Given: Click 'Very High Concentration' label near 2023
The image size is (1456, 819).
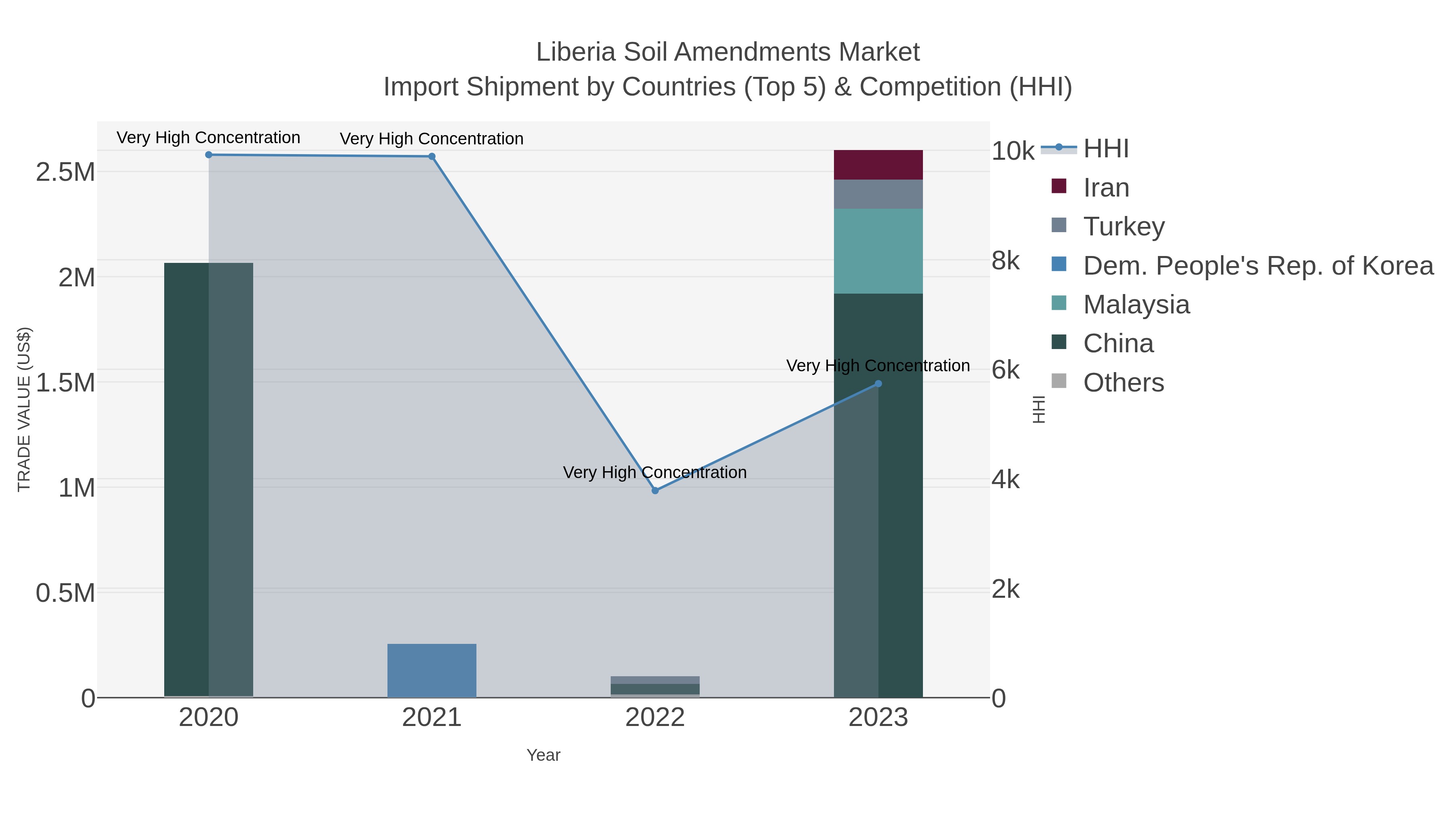Looking at the screenshot, I should [x=878, y=366].
